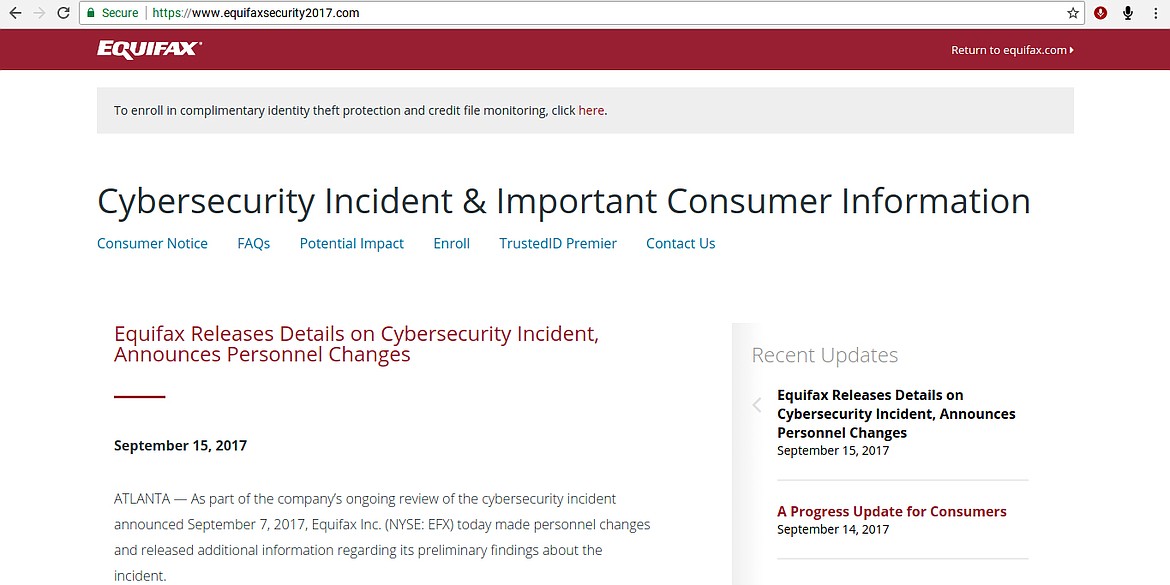Open 'A Progress Update for Consumers' update
1170x585 pixels.
(892, 511)
